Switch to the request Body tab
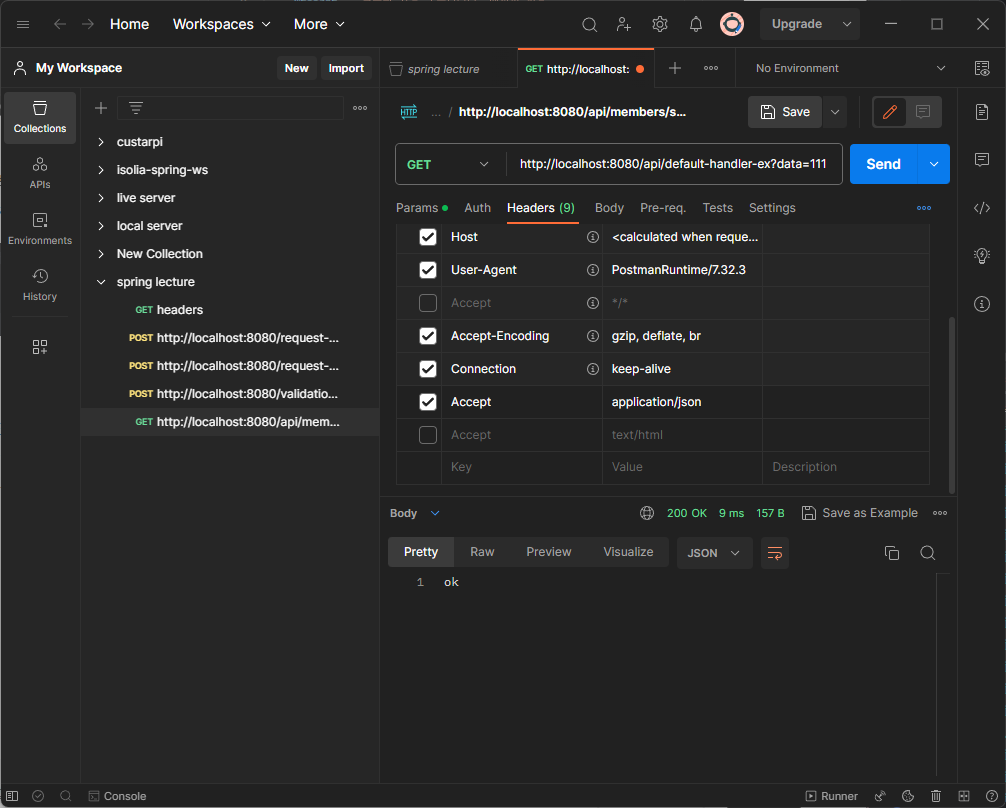This screenshot has width=1006, height=808. pos(609,208)
